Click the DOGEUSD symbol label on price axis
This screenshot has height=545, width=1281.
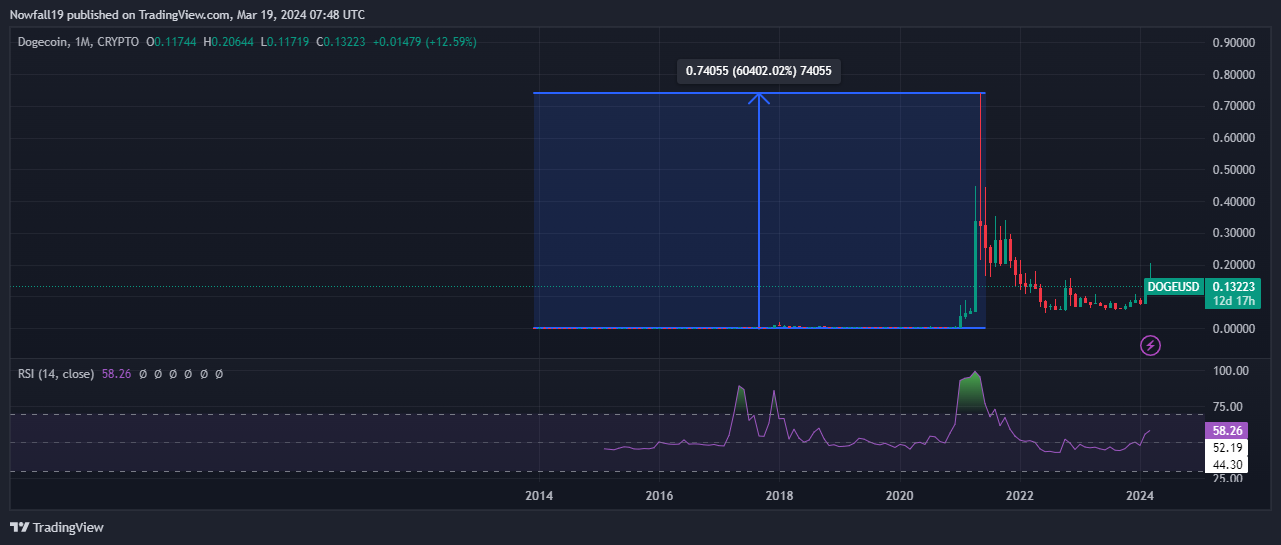[1174, 287]
